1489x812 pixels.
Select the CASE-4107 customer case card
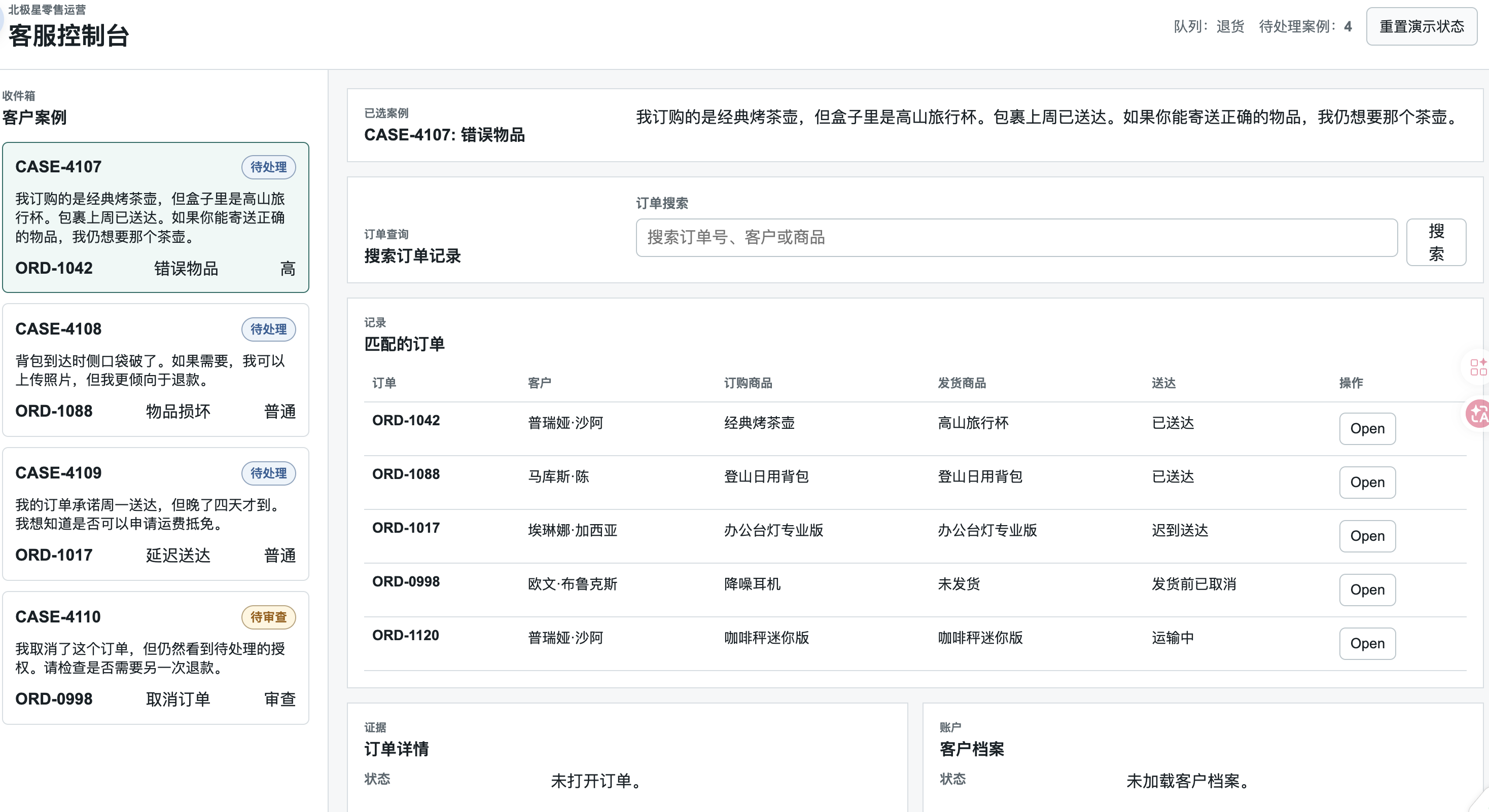pos(156,217)
